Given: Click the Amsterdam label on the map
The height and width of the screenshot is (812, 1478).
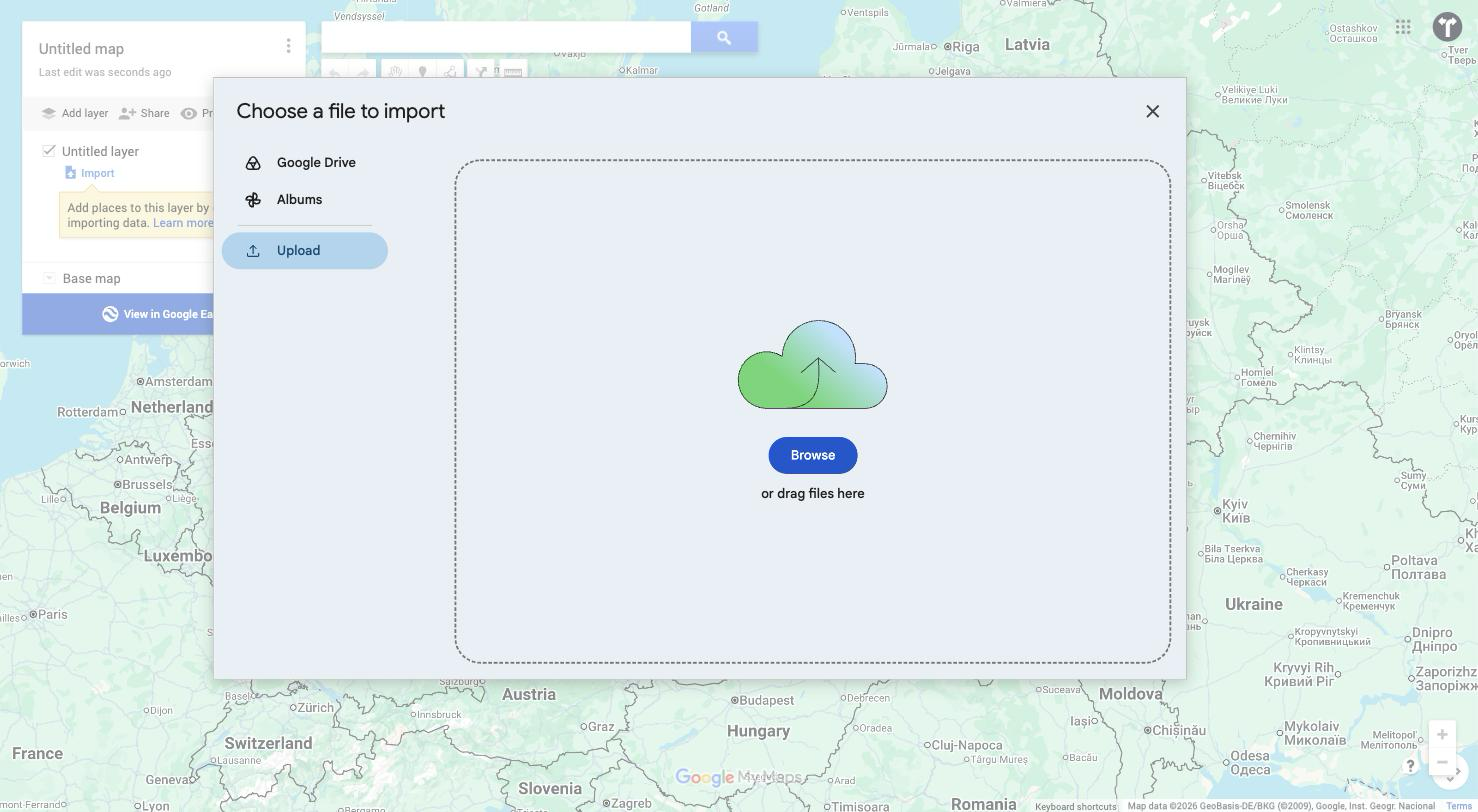Looking at the screenshot, I should pos(178,381).
